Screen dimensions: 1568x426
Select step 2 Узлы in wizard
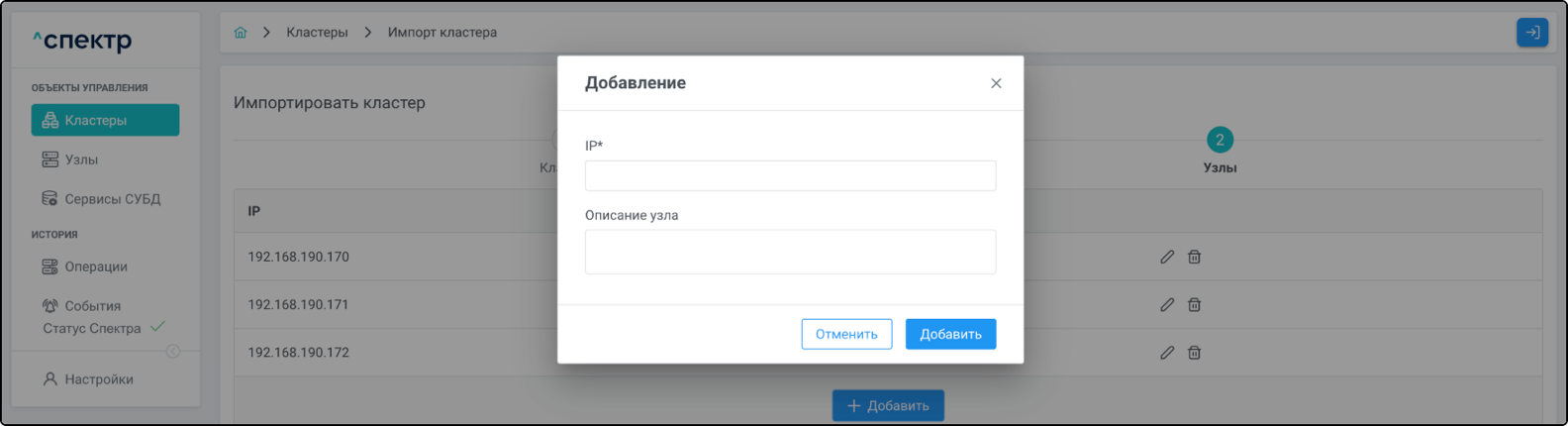[x=1220, y=141]
